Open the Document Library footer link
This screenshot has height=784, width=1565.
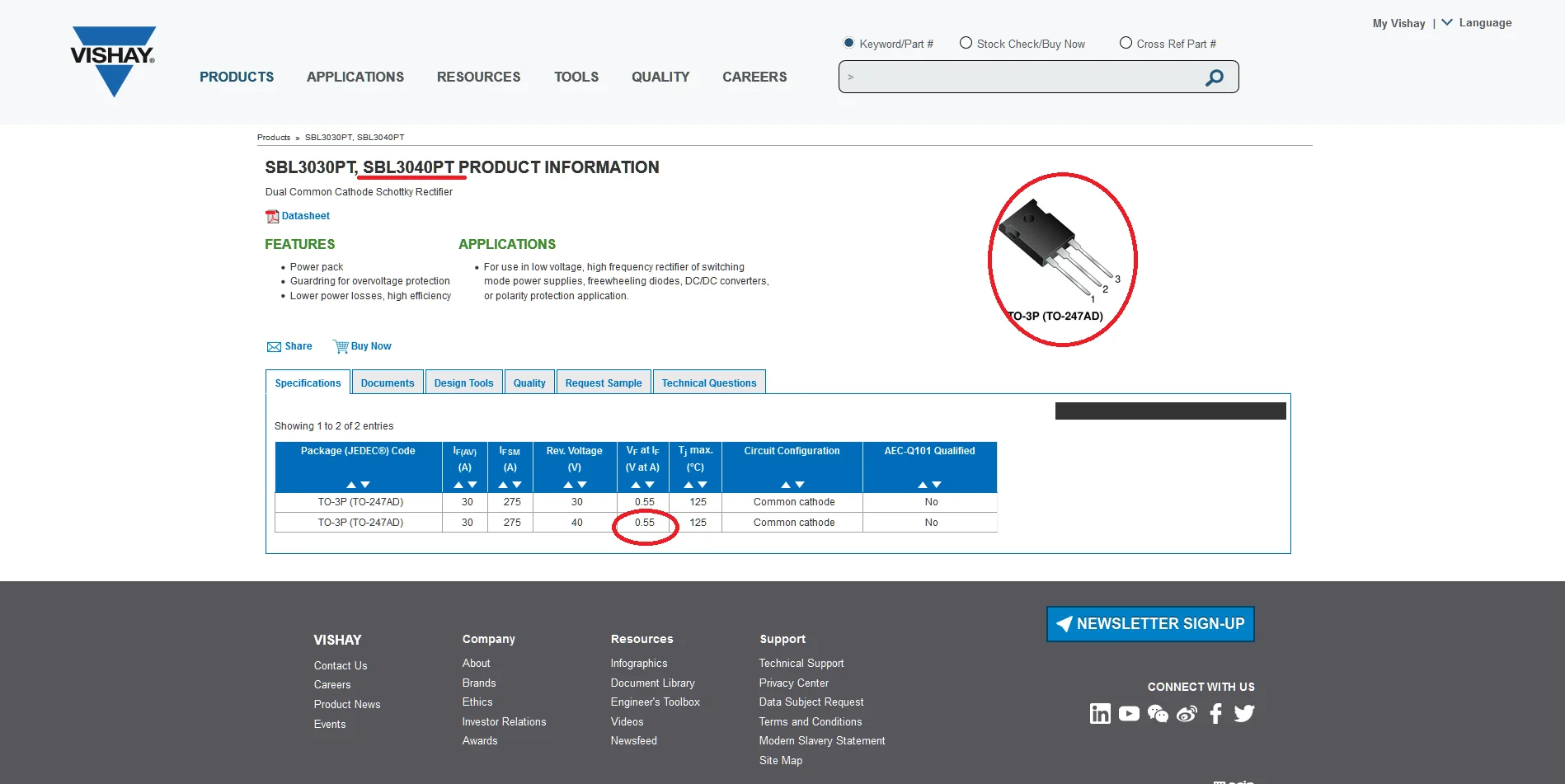tap(653, 683)
